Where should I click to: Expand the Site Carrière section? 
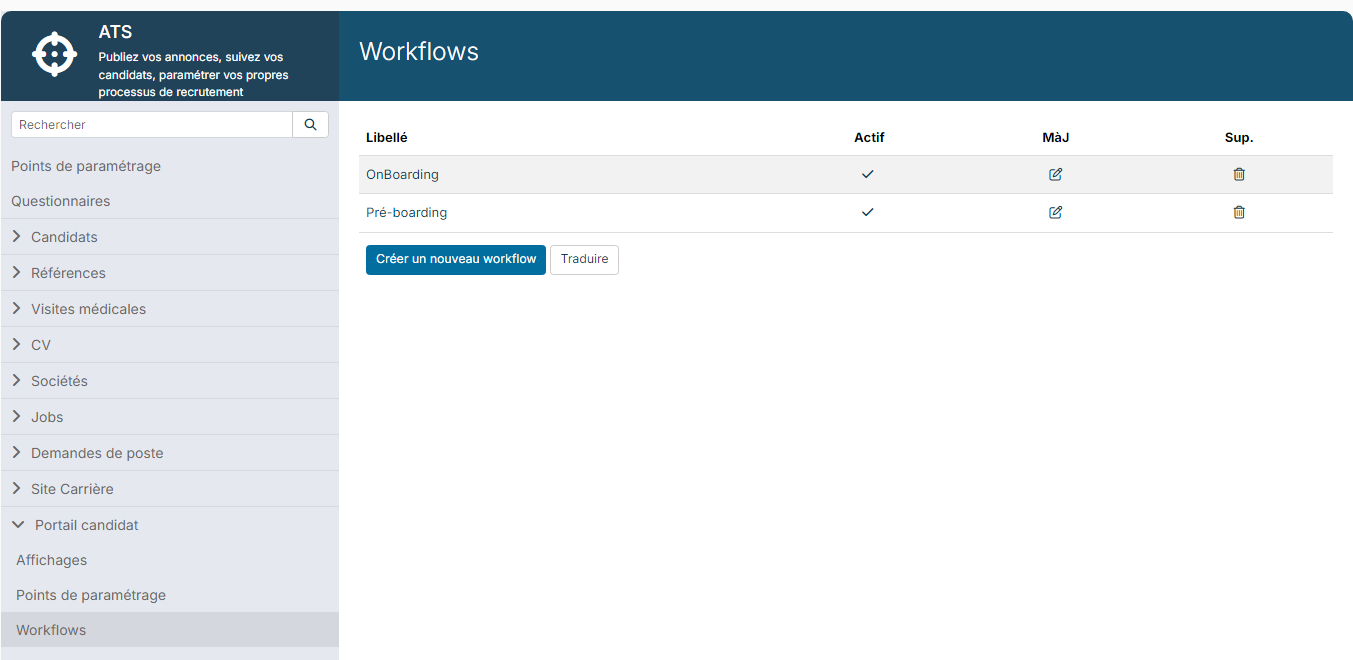click(x=169, y=489)
